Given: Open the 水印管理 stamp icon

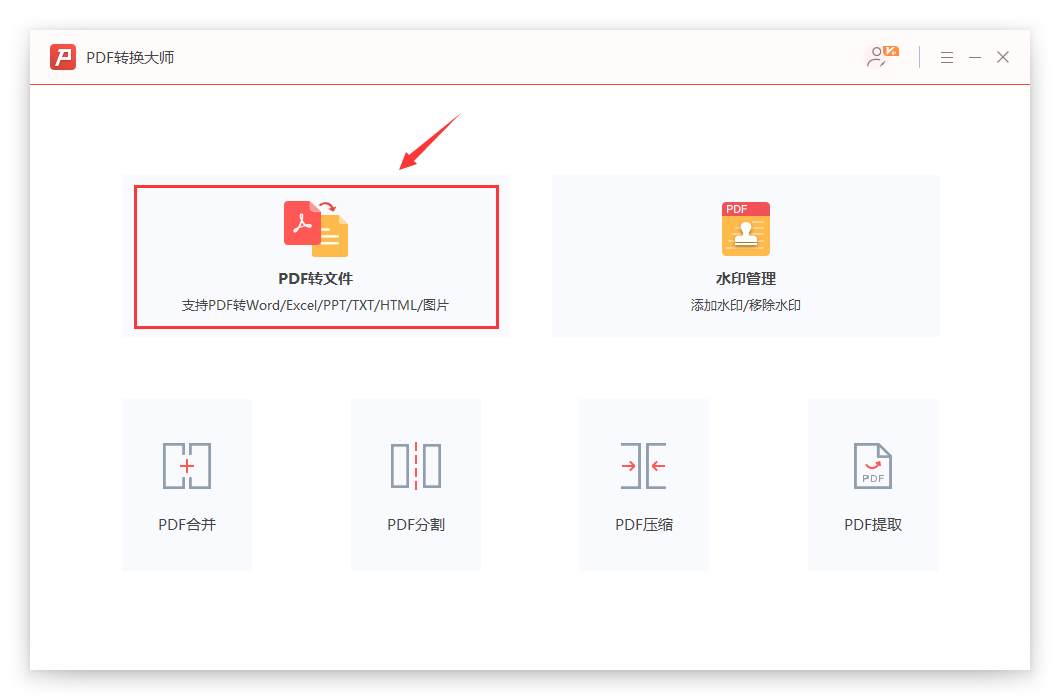Looking at the screenshot, I should (745, 228).
